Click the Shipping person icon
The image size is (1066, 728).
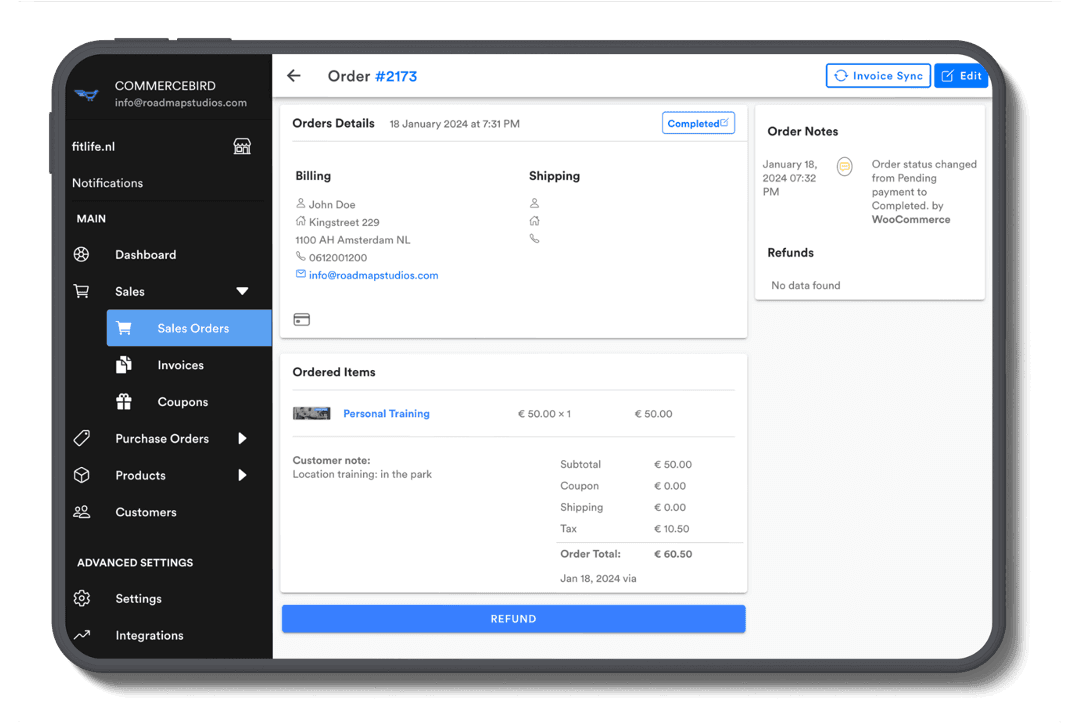tap(534, 203)
